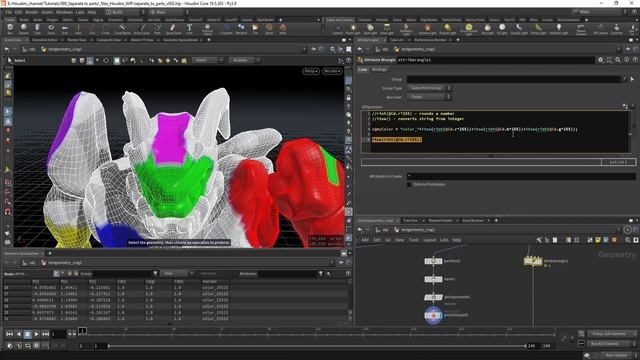Open the Run Over dropdown

(429, 97)
